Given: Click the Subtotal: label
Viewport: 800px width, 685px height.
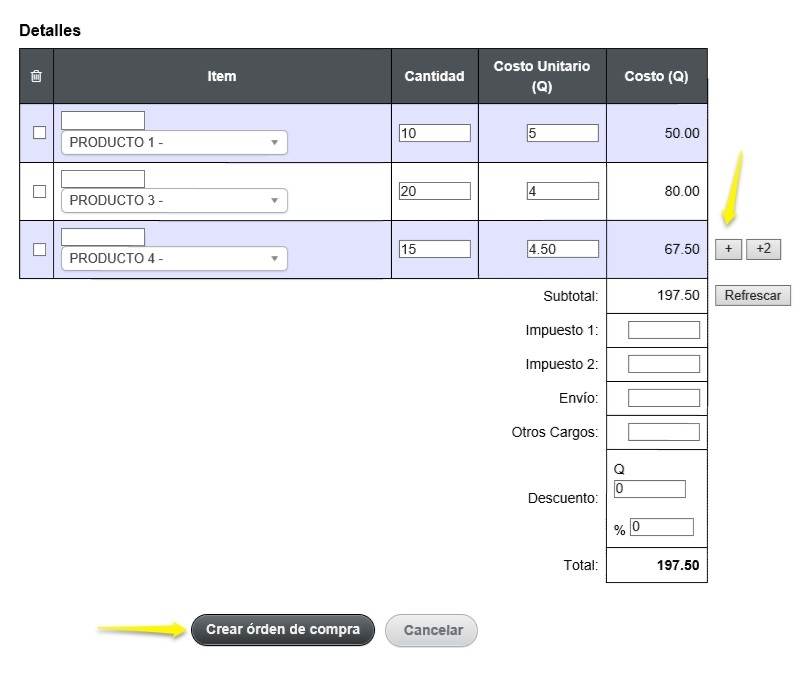Looking at the screenshot, I should (x=570, y=296).
